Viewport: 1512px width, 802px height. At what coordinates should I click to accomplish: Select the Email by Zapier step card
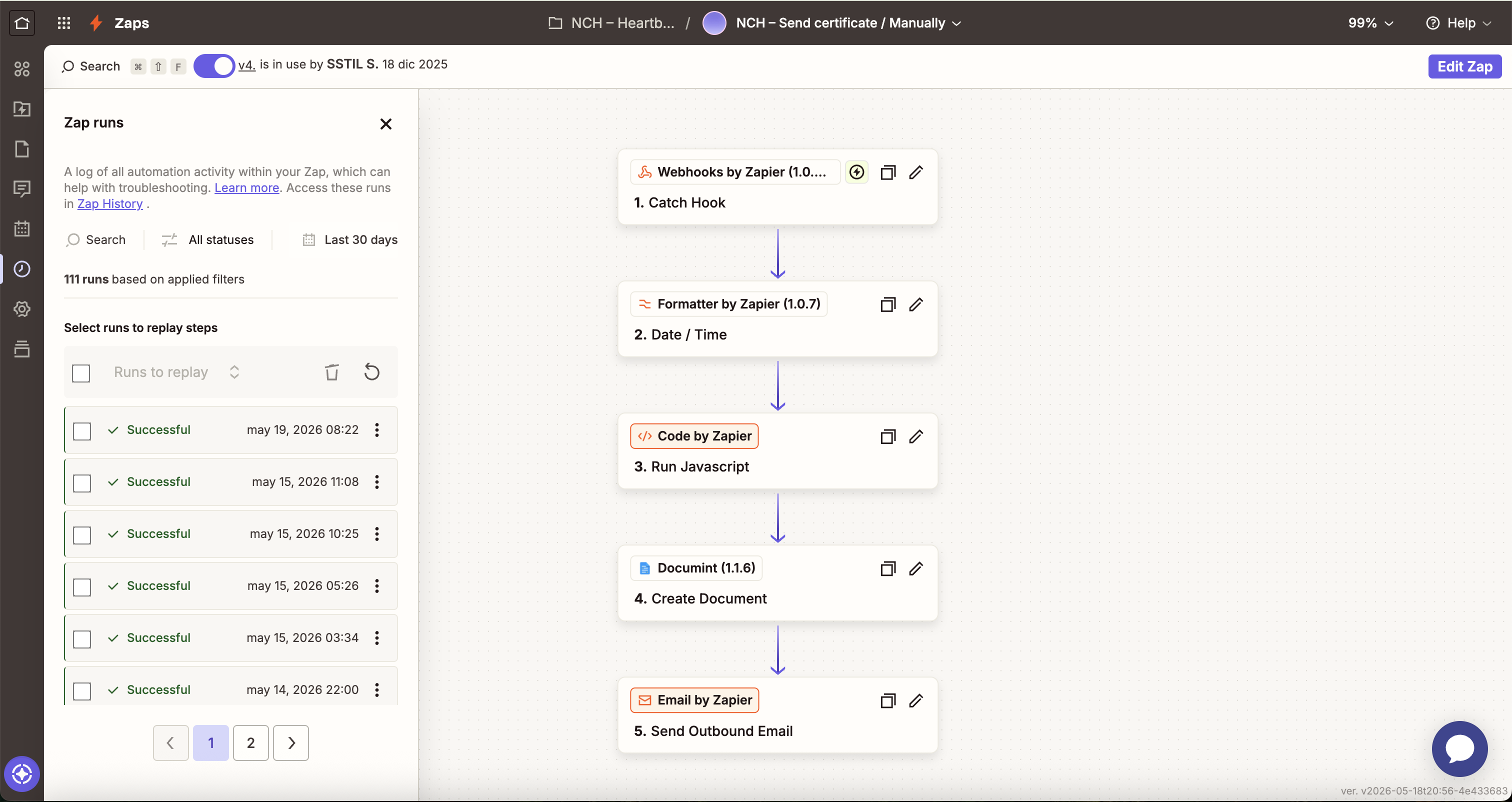point(777,715)
